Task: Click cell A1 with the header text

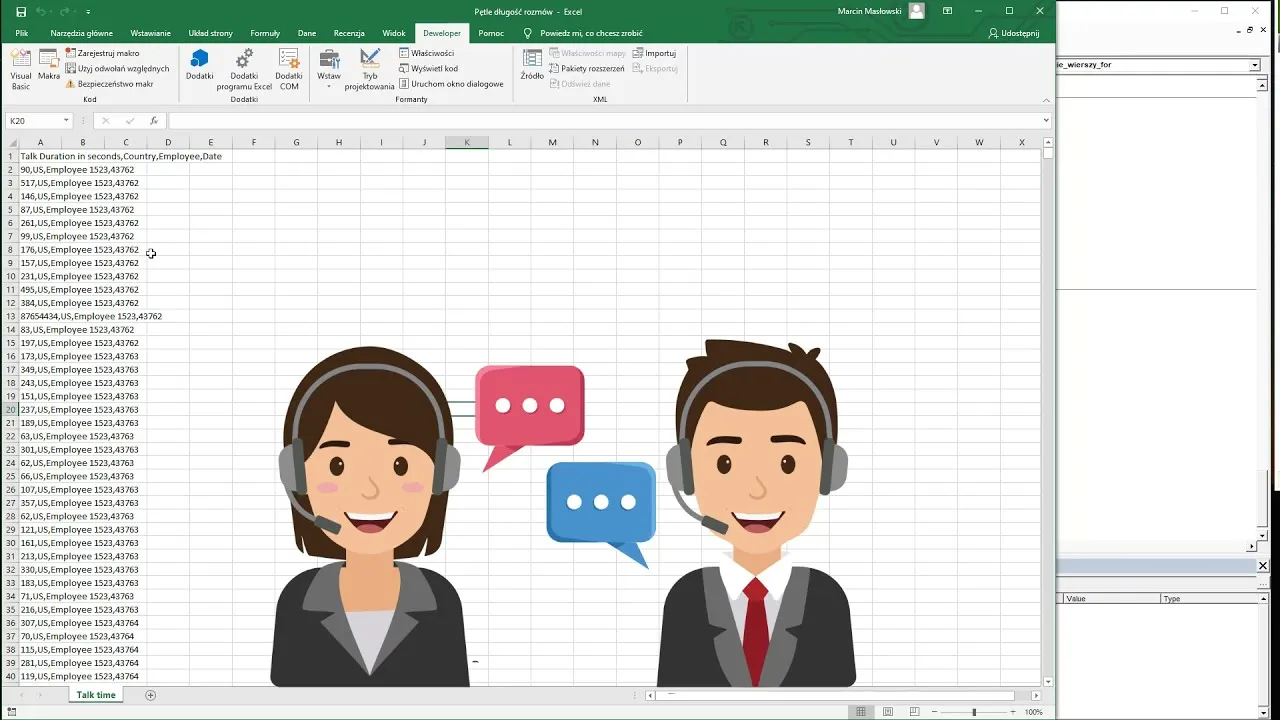Action: click(x=40, y=156)
